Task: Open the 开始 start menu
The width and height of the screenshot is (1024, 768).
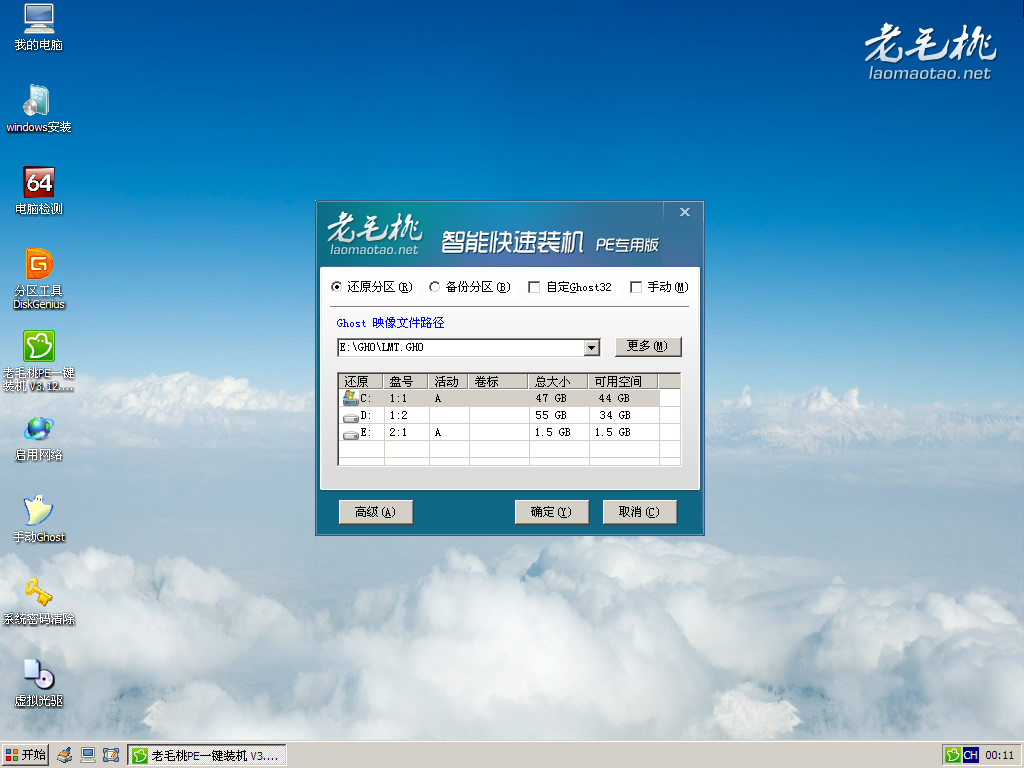Action: (25, 755)
